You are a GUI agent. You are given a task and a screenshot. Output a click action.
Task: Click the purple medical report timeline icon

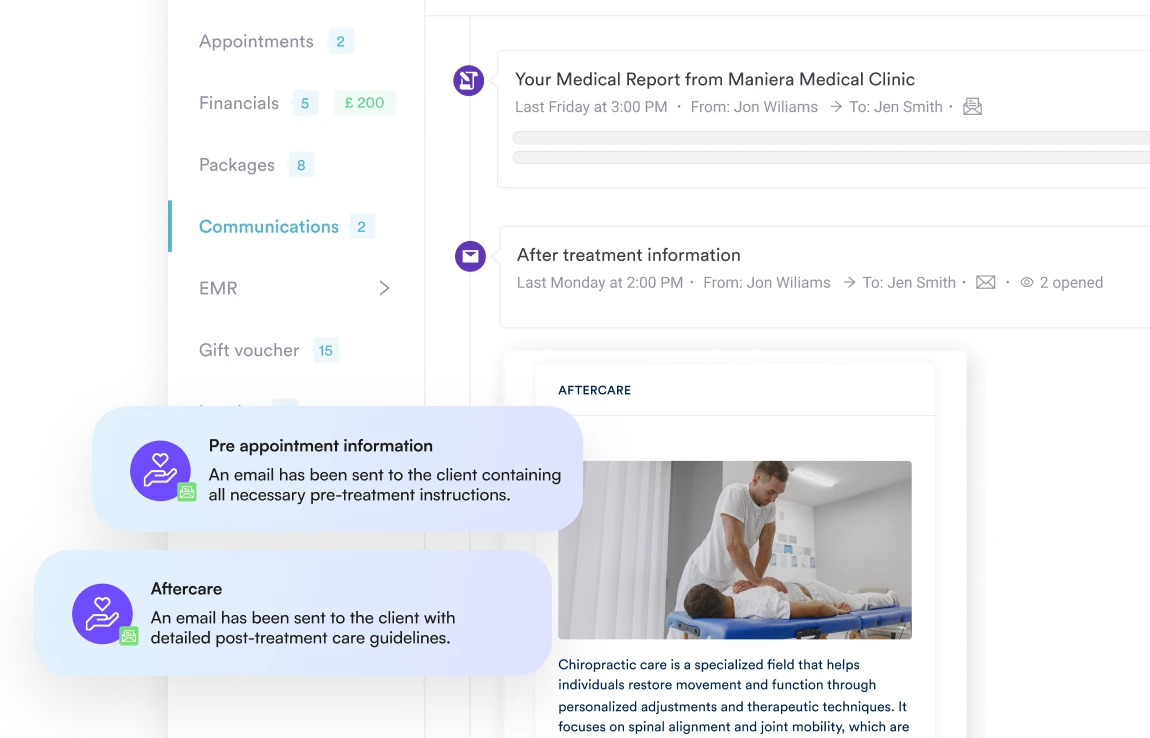tap(469, 80)
